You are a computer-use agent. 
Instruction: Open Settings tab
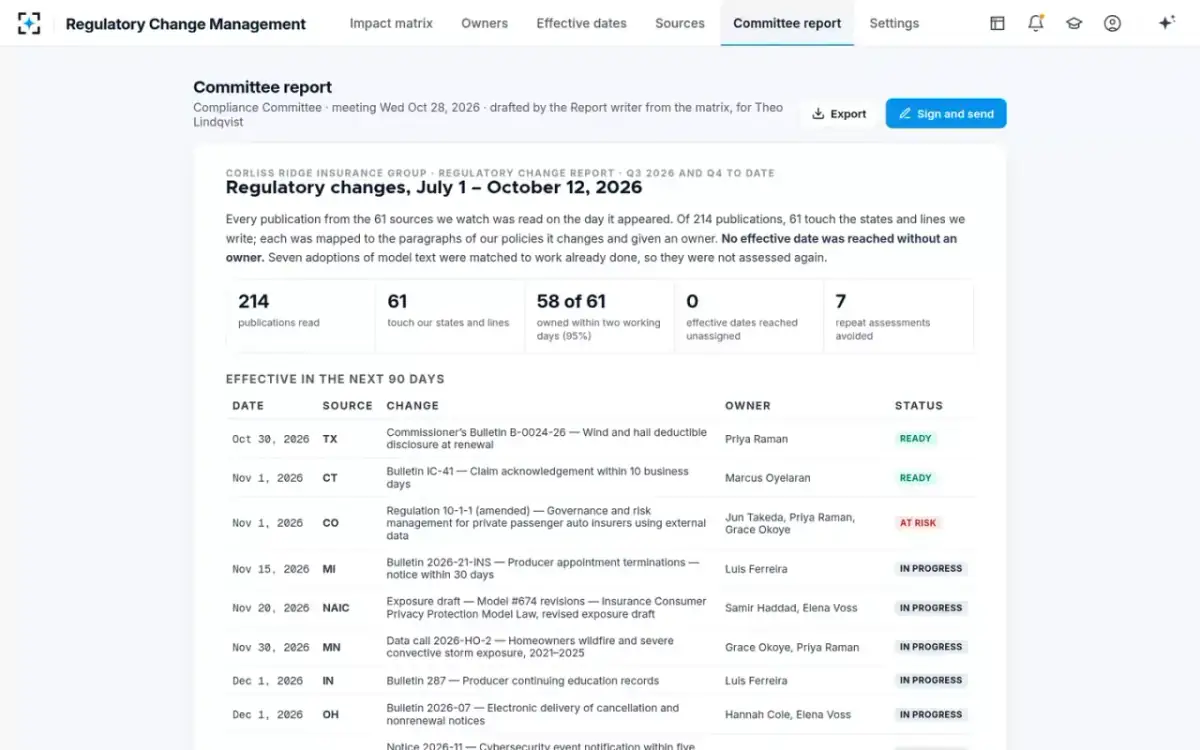click(894, 23)
